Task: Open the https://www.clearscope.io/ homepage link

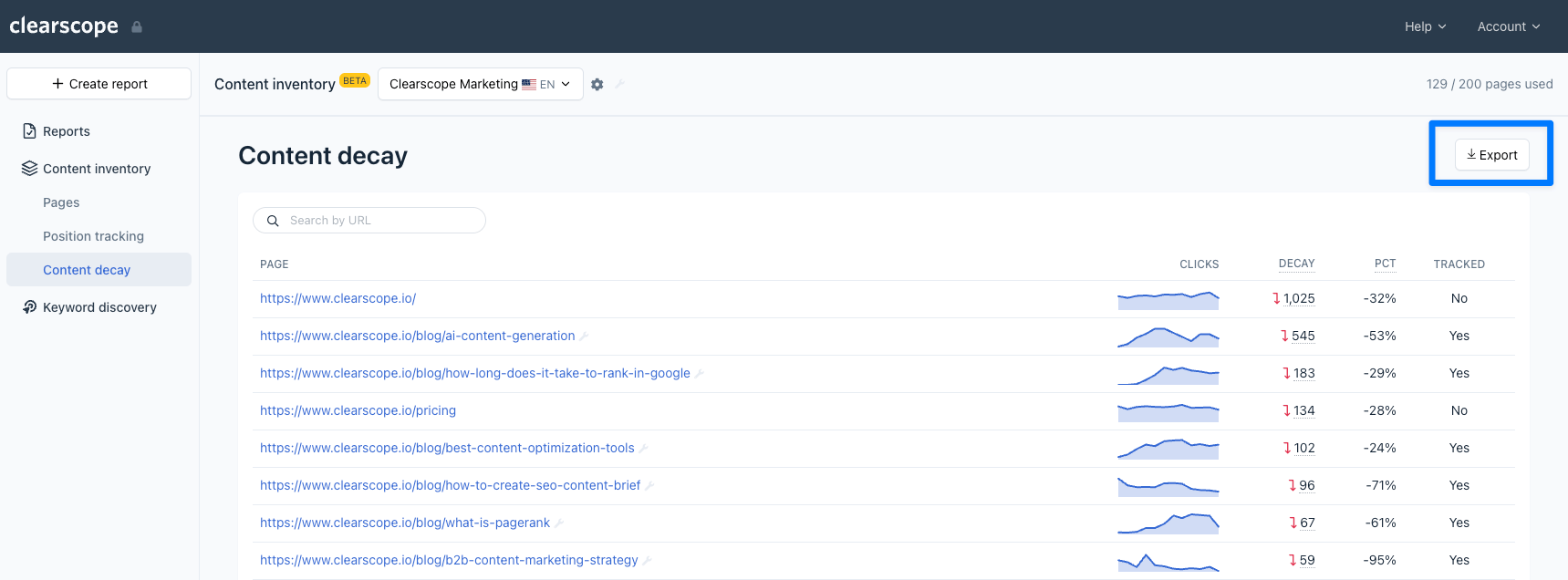Action: pyautogui.click(x=337, y=298)
